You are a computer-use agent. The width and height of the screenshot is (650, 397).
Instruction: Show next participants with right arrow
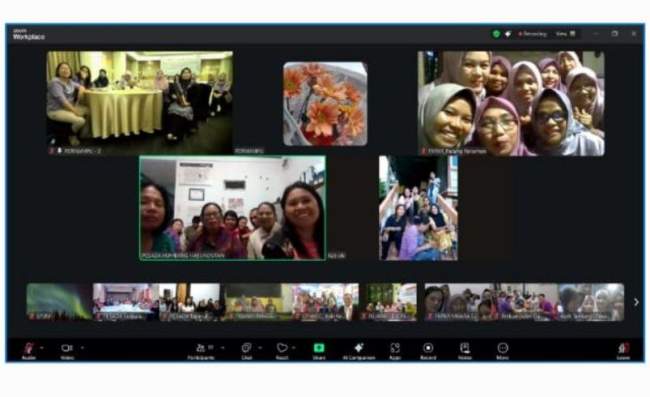coord(636,302)
